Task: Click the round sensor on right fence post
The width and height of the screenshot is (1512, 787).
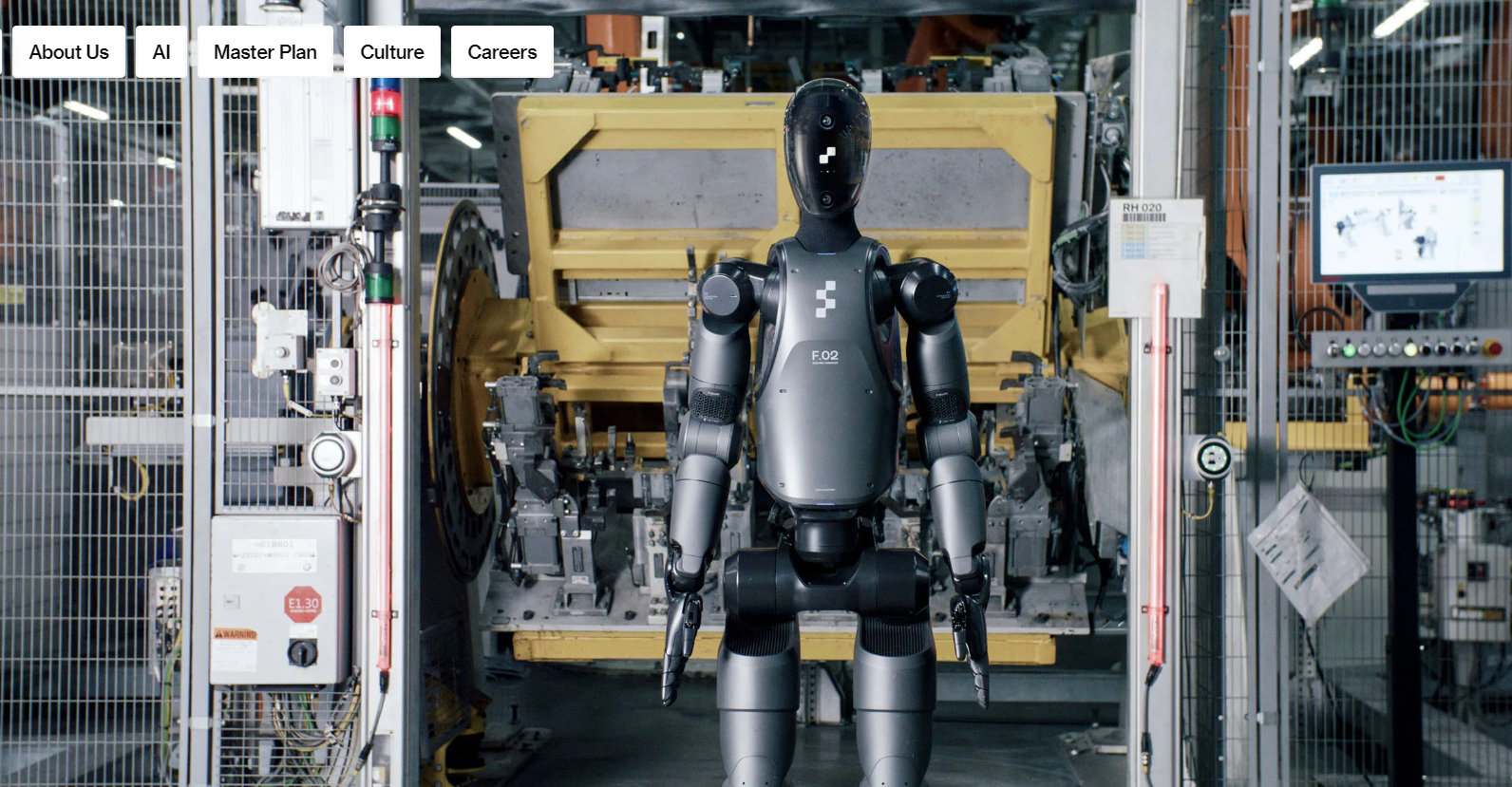Action: tap(1212, 459)
